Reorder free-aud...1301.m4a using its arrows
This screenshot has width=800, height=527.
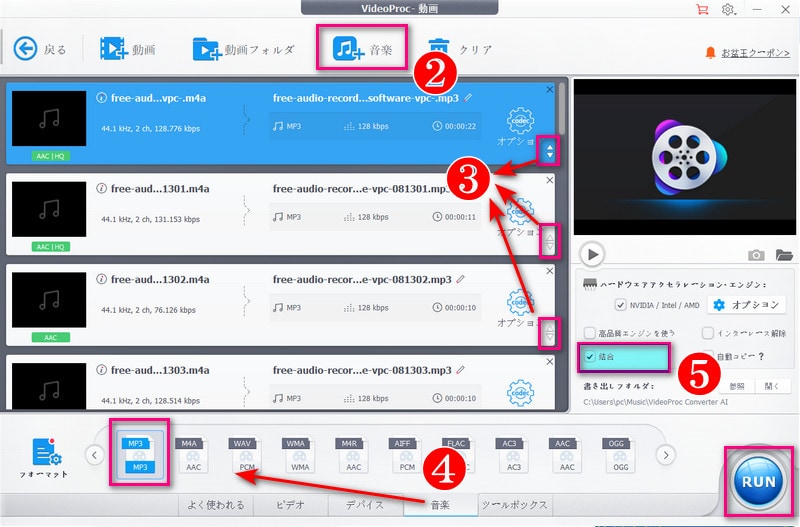tap(549, 242)
